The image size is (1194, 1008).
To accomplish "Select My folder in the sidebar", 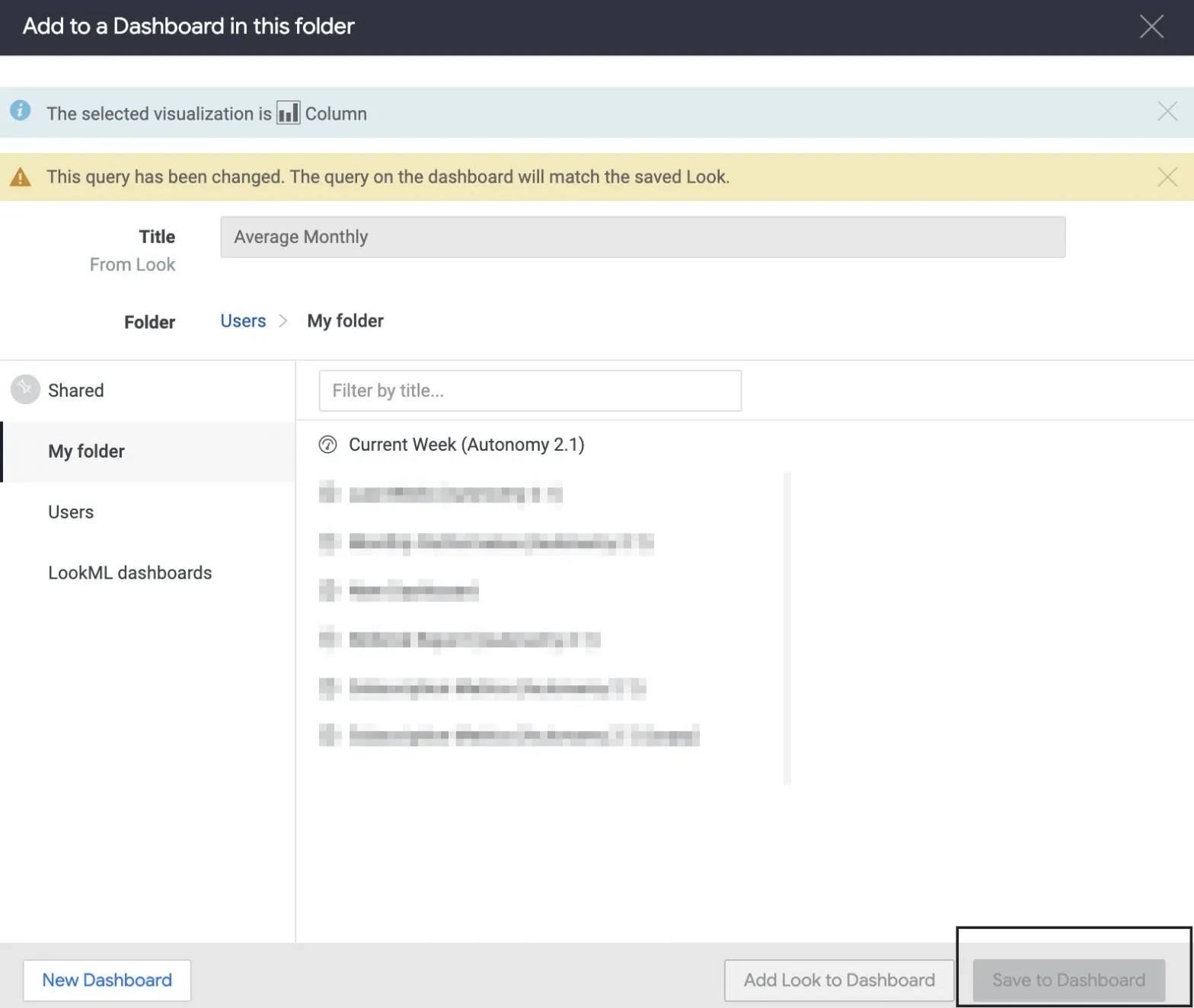I will pyautogui.click(x=148, y=451).
